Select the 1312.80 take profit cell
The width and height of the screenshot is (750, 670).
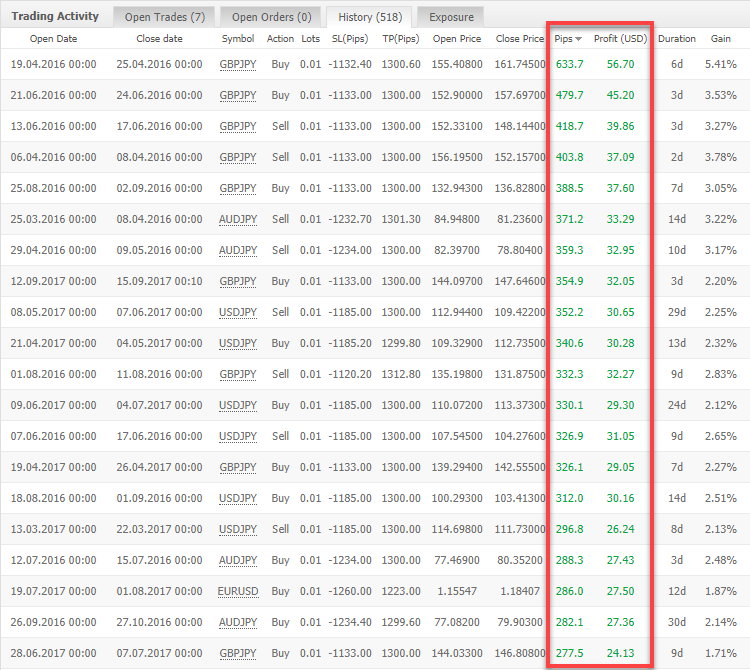(x=401, y=374)
